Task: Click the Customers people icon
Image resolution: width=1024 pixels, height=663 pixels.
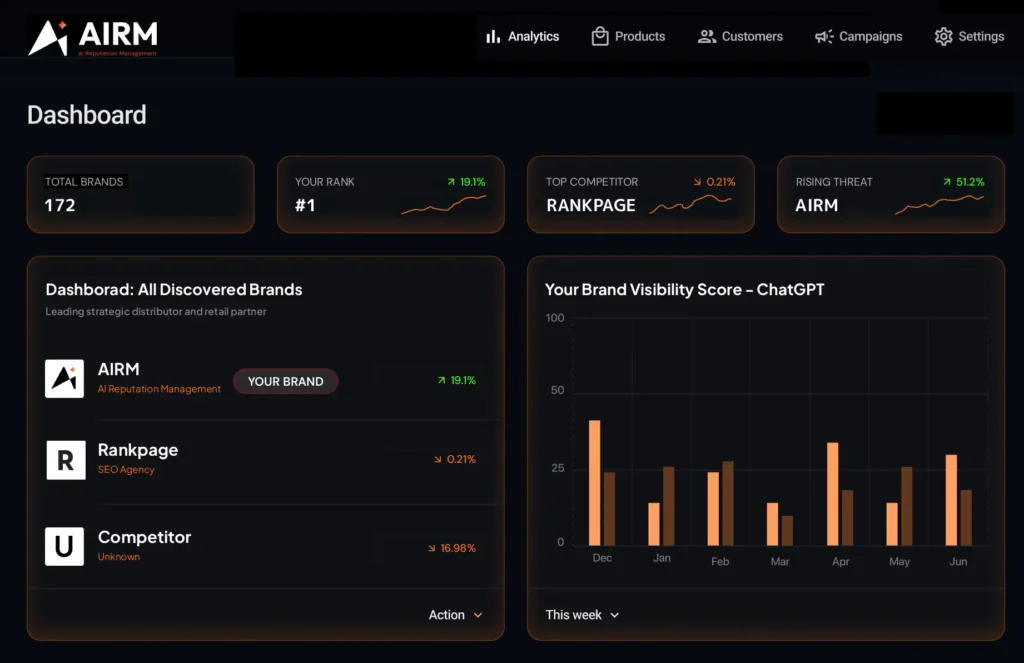Action: click(x=706, y=36)
